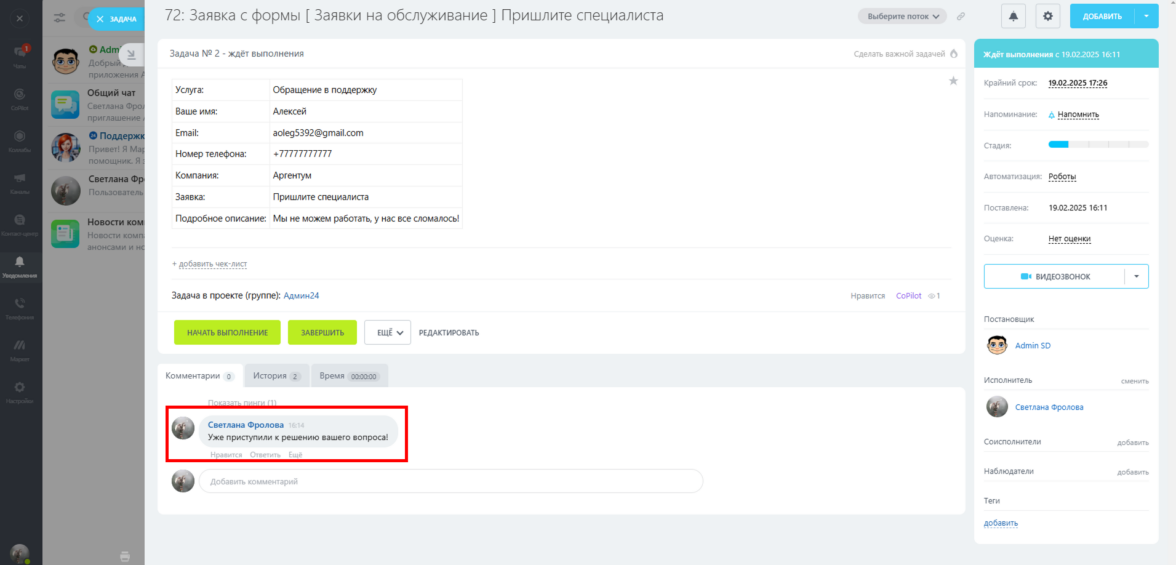
Task: Click the 'Завершить' button
Action: pos(322,332)
